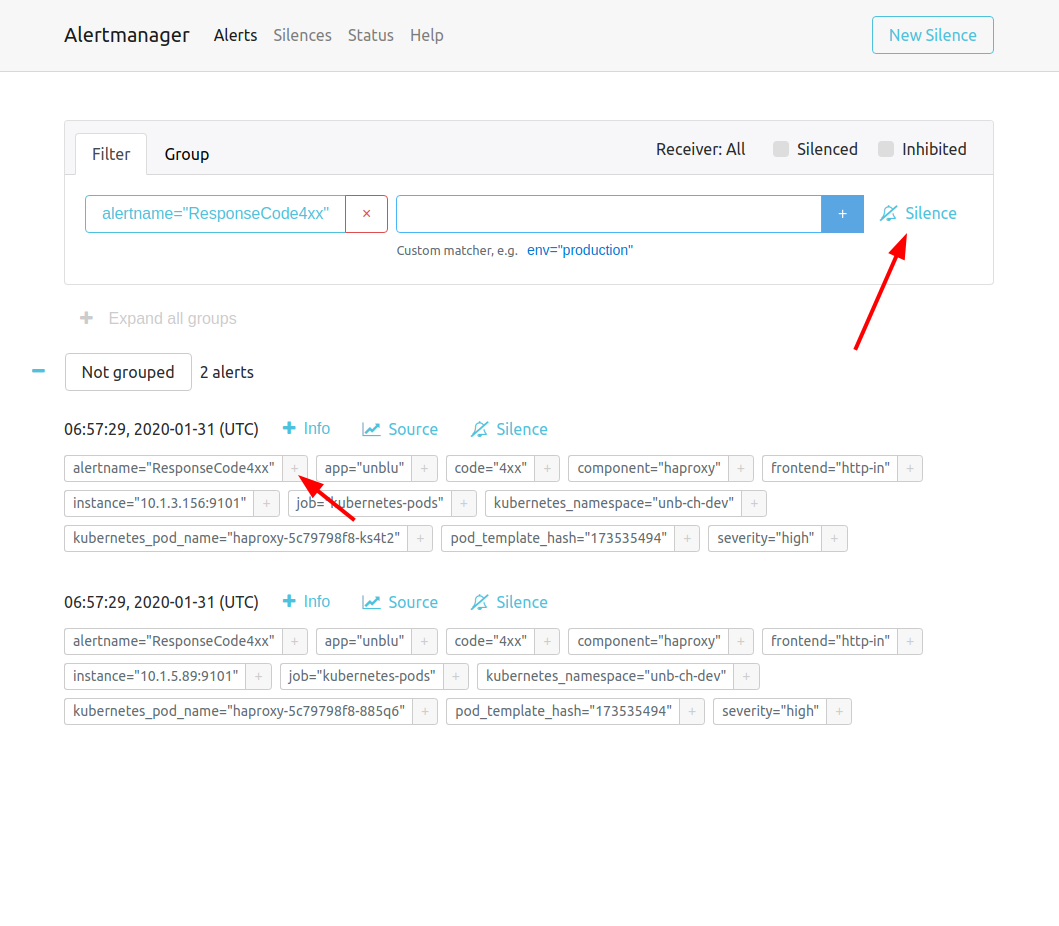Focus the custom matcher input field

(608, 214)
